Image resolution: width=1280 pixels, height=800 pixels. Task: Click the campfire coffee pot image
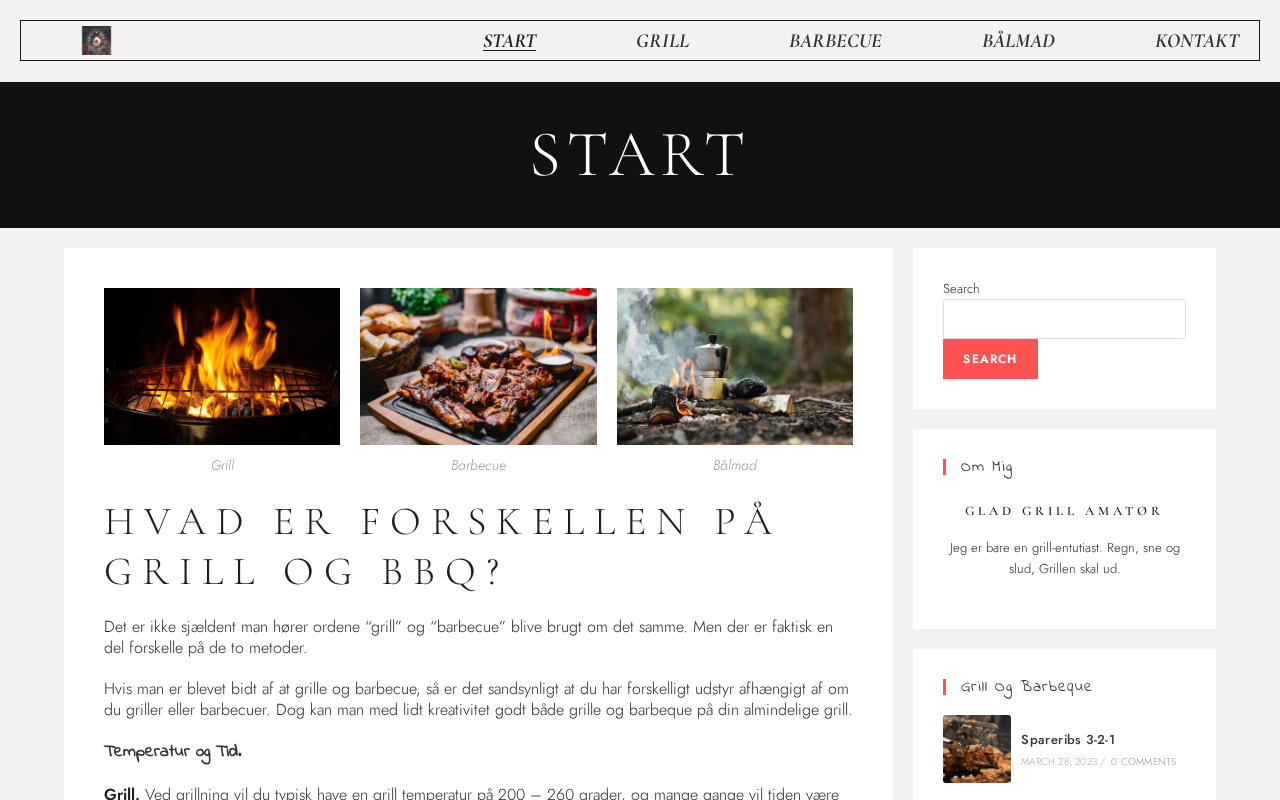point(735,366)
